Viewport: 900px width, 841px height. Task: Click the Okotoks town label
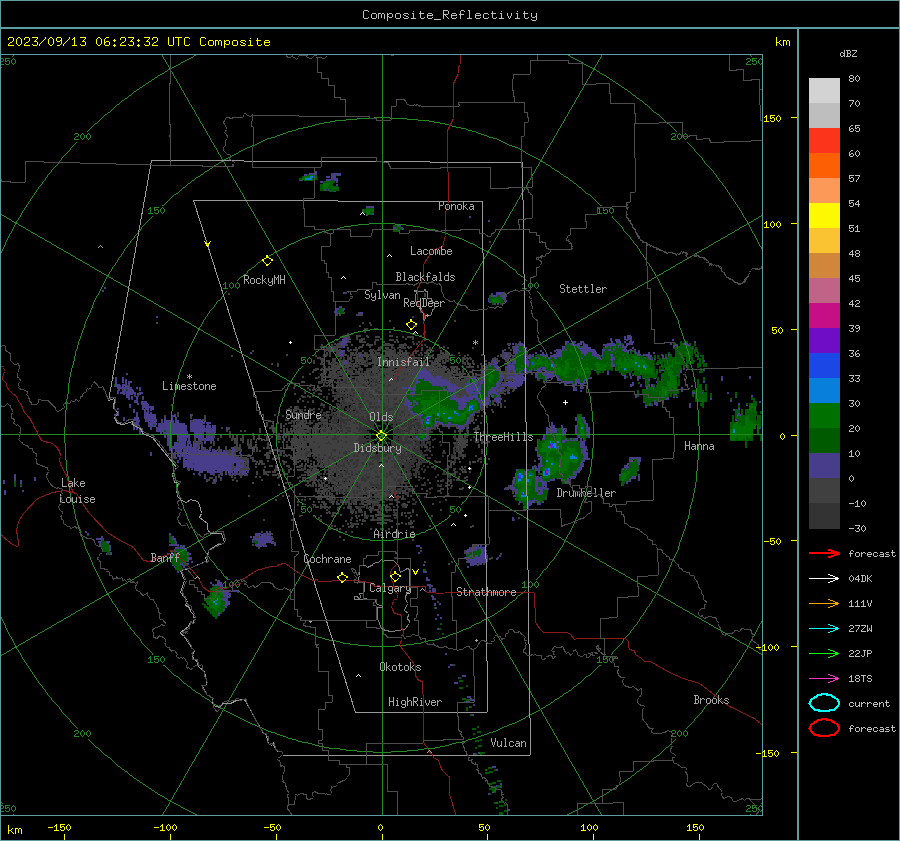coord(400,667)
